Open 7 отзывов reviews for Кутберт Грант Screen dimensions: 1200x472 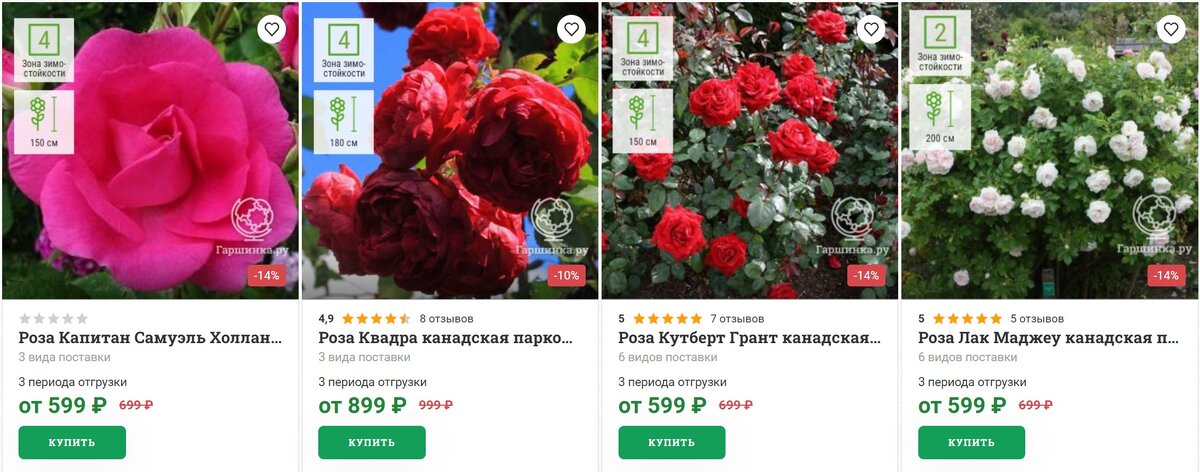coord(737,319)
